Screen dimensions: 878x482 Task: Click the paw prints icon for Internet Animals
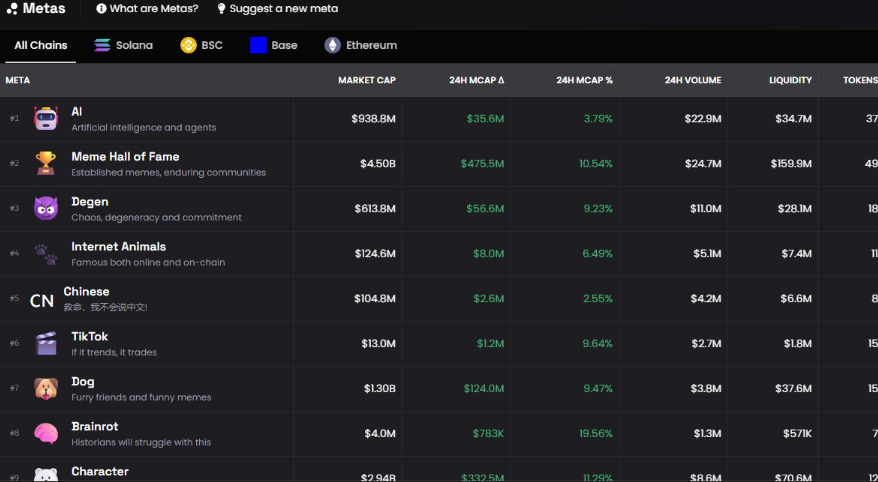click(x=45, y=254)
